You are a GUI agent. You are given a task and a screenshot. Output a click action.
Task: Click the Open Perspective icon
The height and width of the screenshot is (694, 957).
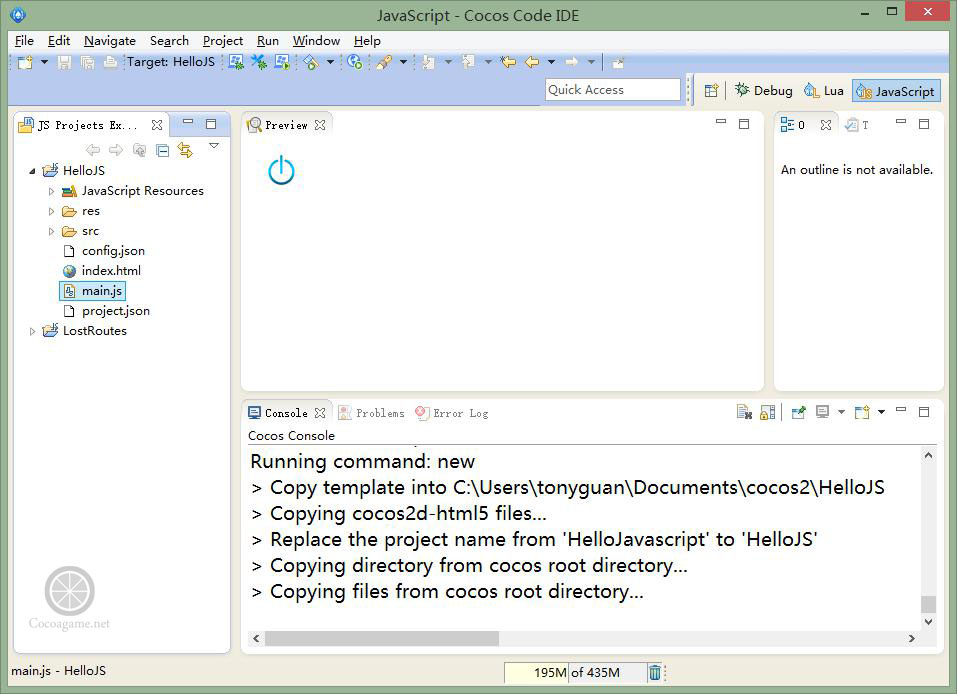tap(711, 91)
